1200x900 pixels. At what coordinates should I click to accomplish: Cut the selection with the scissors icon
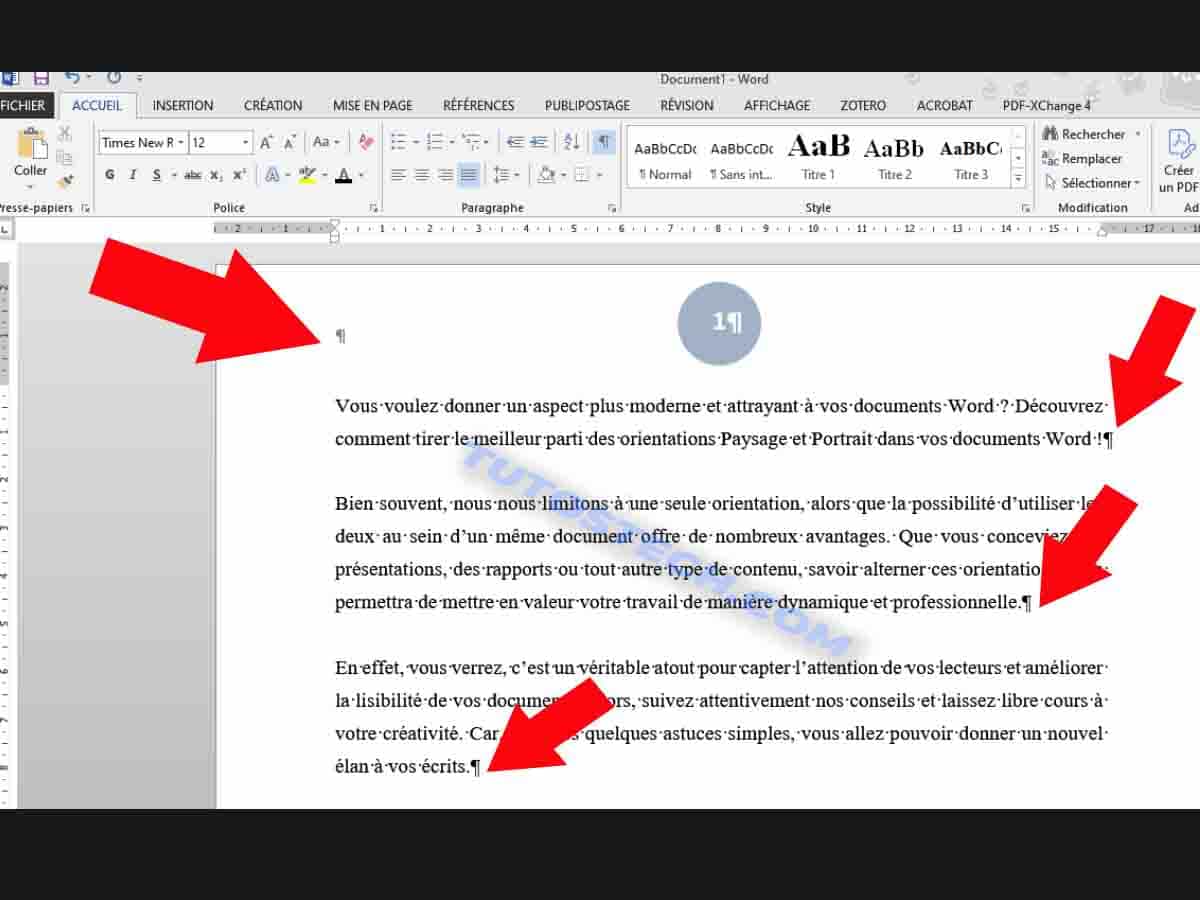point(65,133)
